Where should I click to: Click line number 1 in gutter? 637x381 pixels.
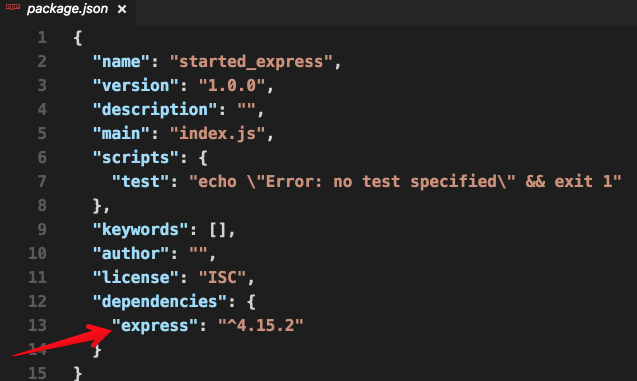coord(42,38)
